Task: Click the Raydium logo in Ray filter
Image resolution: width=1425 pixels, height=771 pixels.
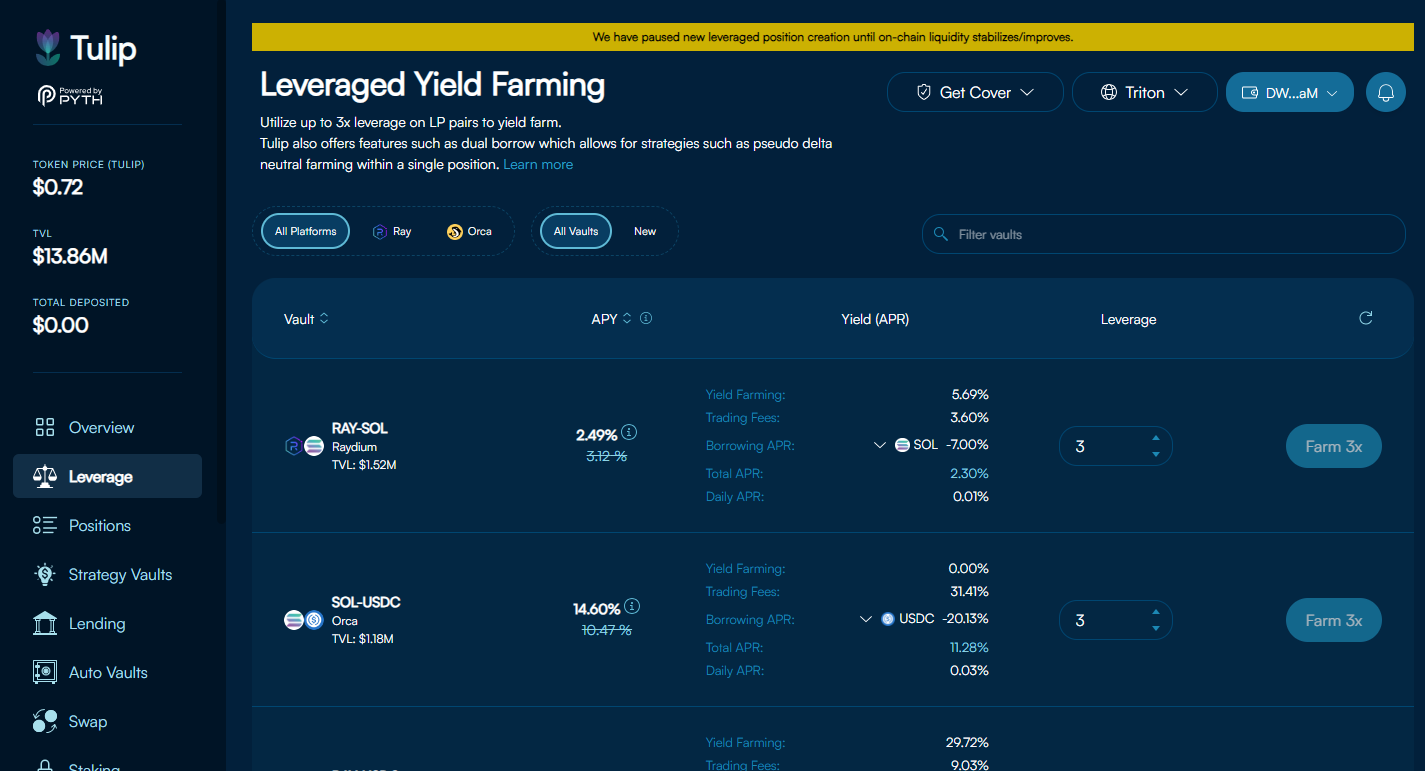Action: click(x=380, y=231)
